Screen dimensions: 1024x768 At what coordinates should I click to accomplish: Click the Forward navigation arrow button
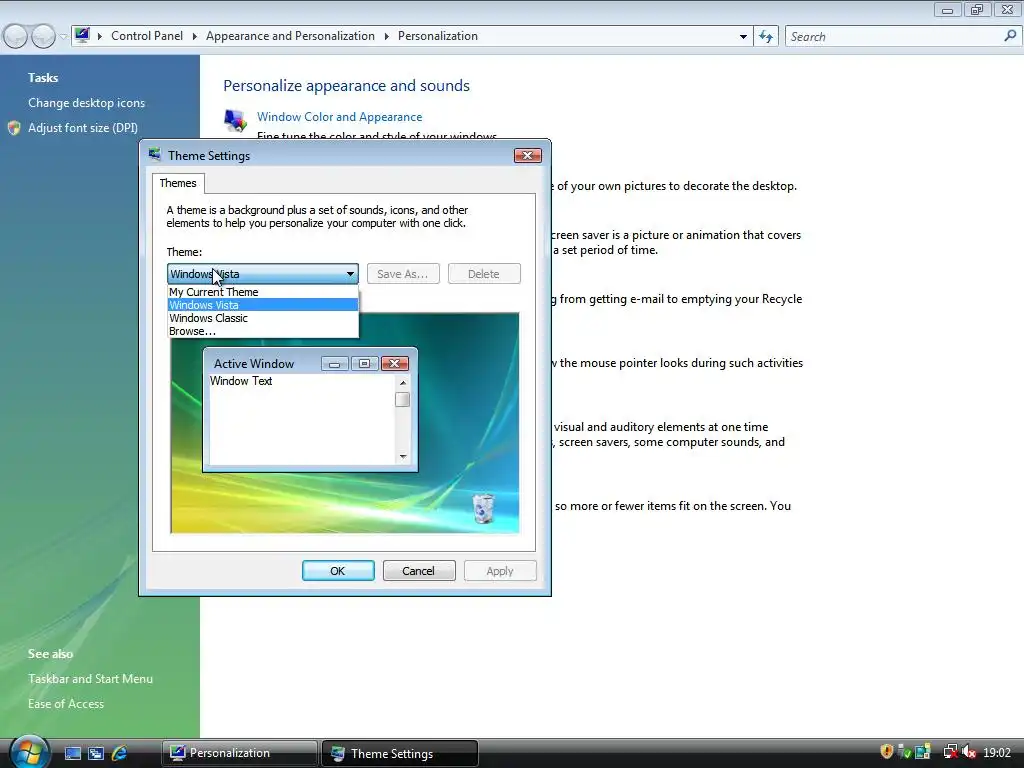coord(43,37)
